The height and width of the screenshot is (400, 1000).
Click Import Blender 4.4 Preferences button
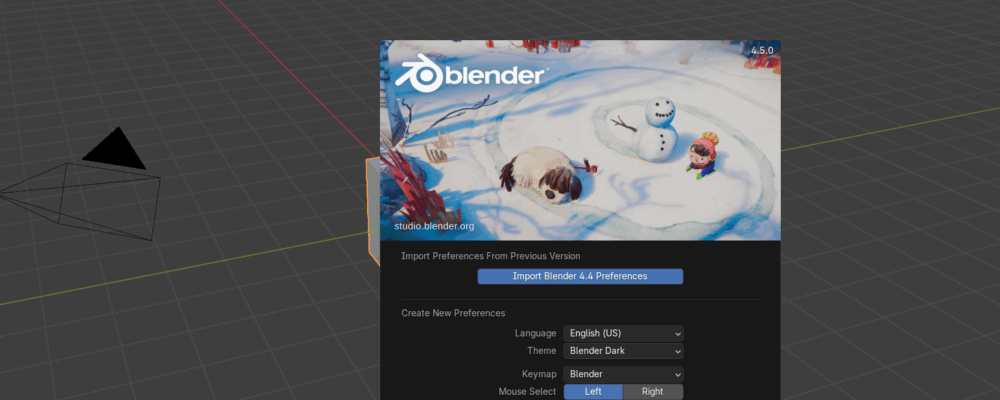[580, 276]
